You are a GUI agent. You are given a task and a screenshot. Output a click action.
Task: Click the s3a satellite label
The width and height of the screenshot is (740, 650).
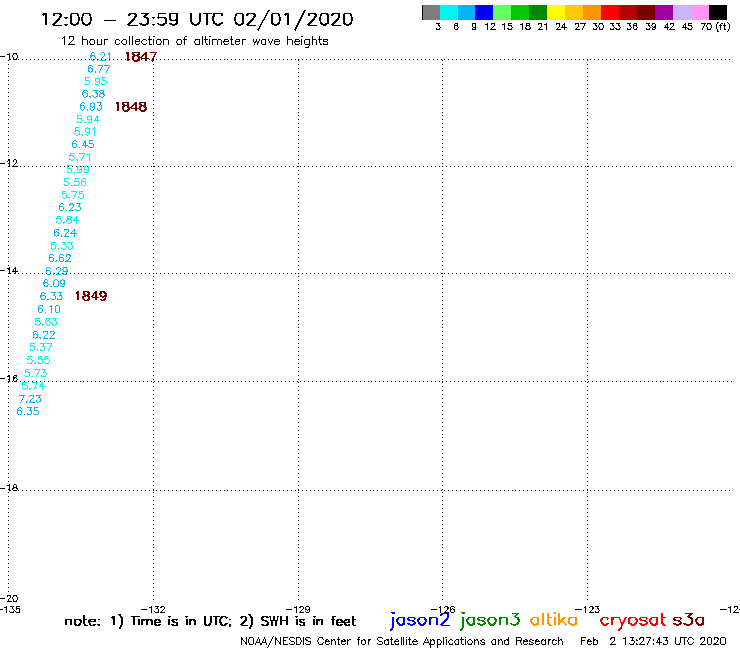pos(689,620)
